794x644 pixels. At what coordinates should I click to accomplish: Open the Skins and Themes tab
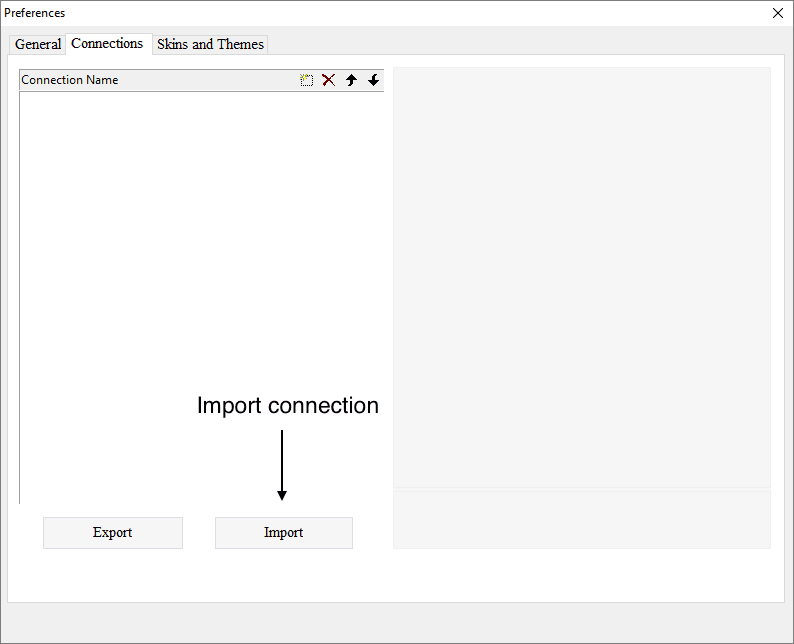[x=210, y=44]
